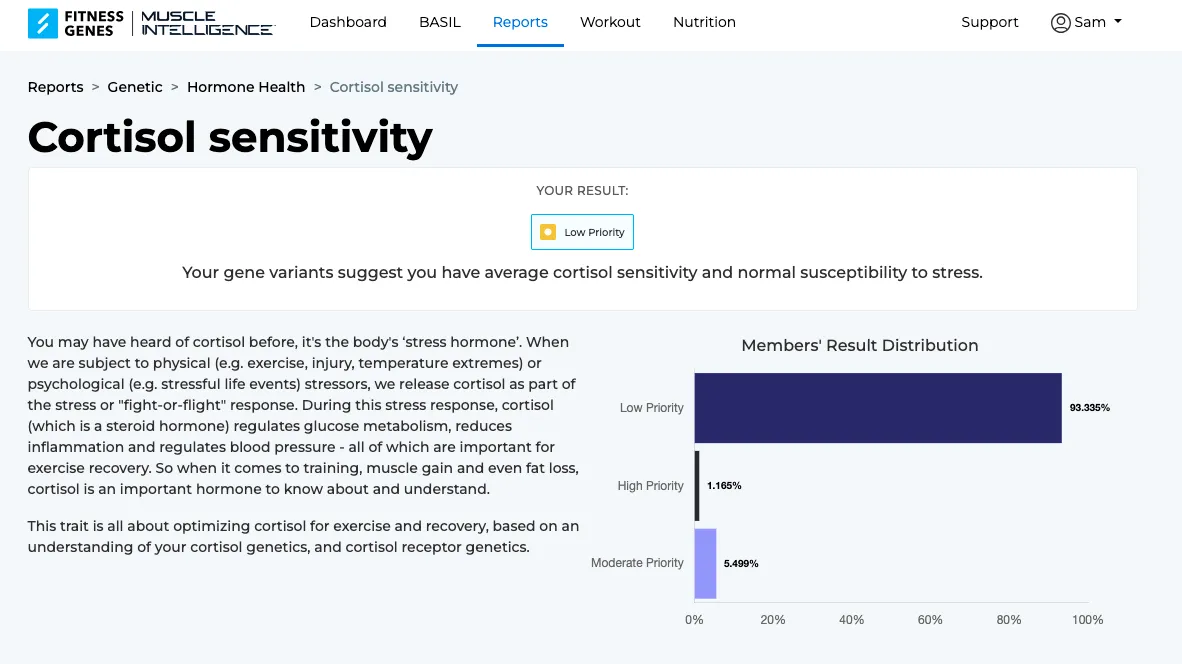Click the Moderate Priority axis label
The height and width of the screenshot is (664, 1182).
637,563
